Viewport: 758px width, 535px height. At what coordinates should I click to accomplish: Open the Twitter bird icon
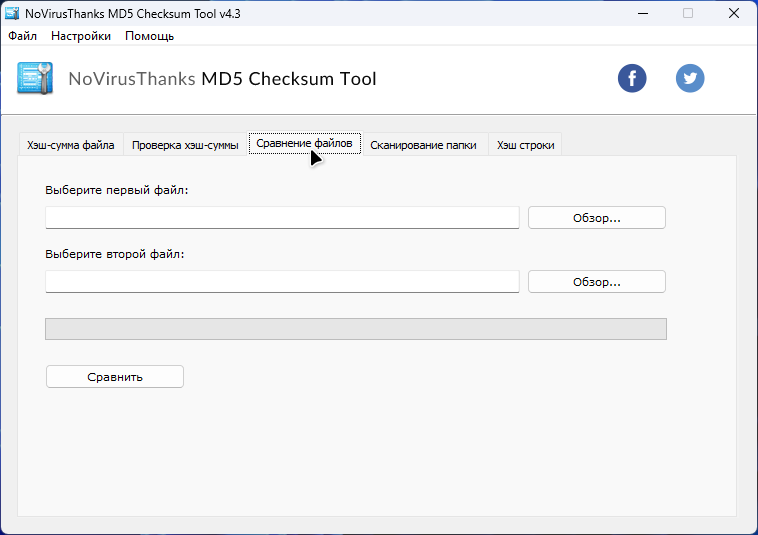pos(690,78)
